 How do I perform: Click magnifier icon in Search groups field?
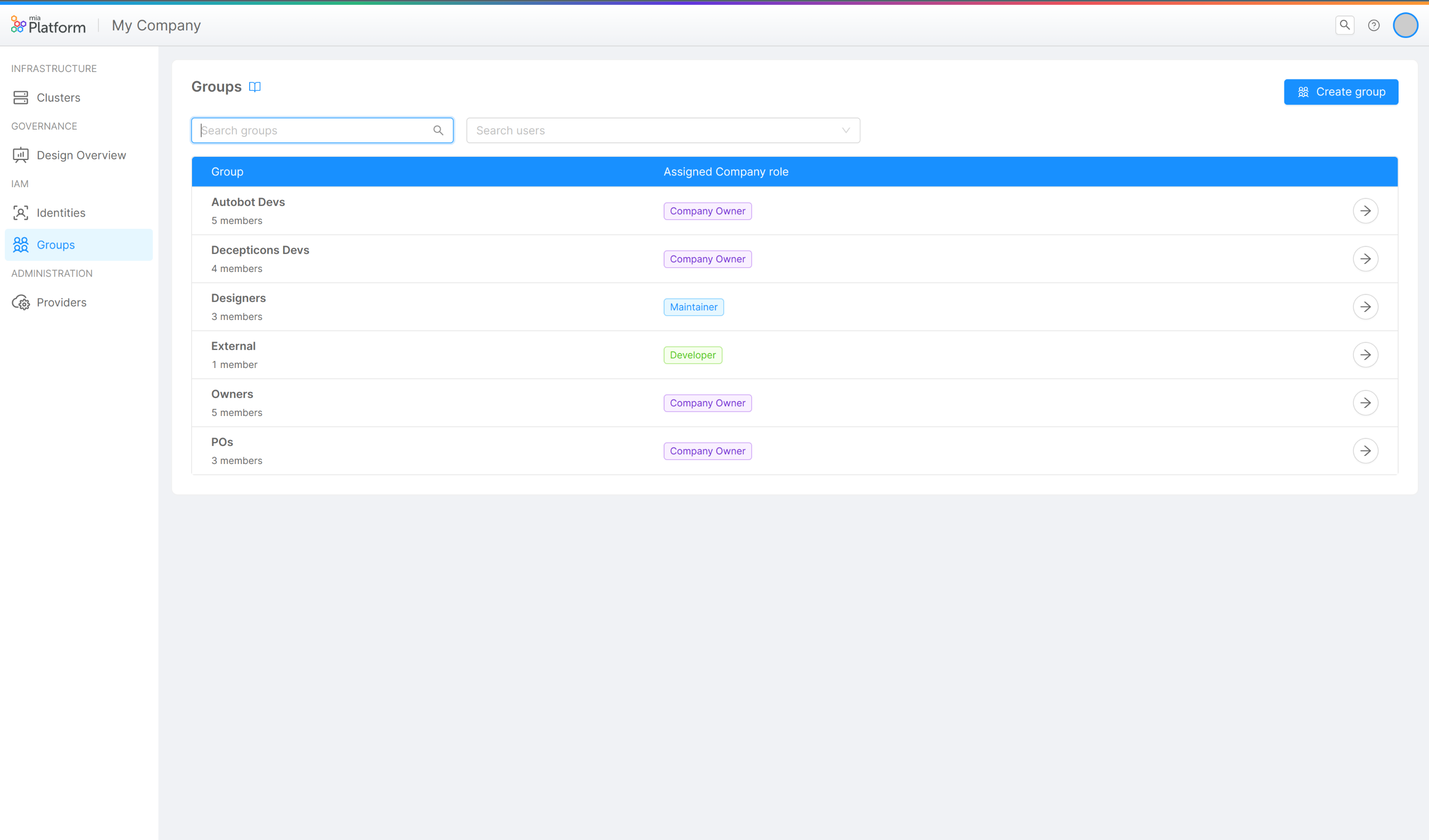[x=438, y=130]
